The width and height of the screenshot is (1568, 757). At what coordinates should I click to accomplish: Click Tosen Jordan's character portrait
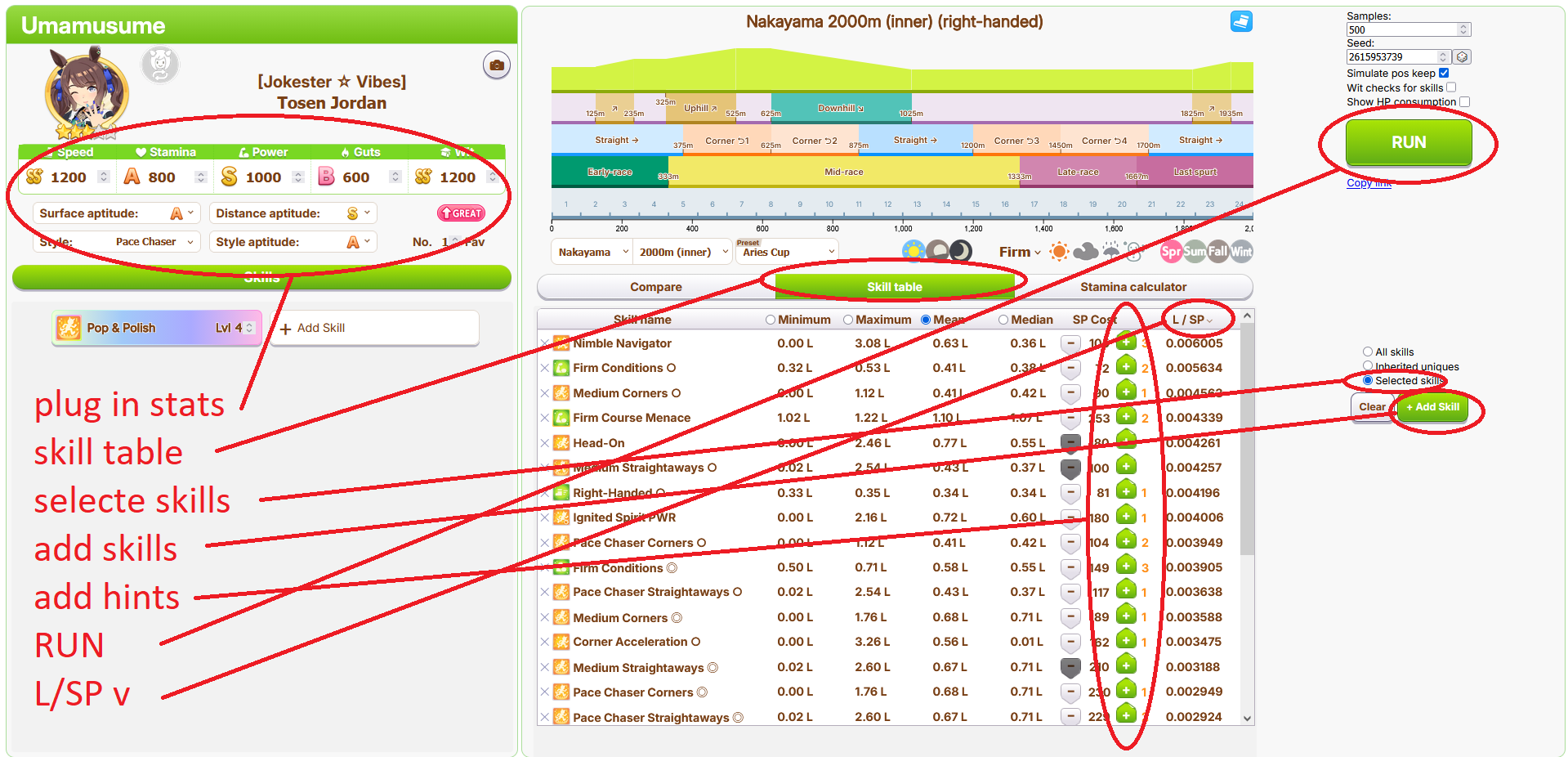point(87,92)
